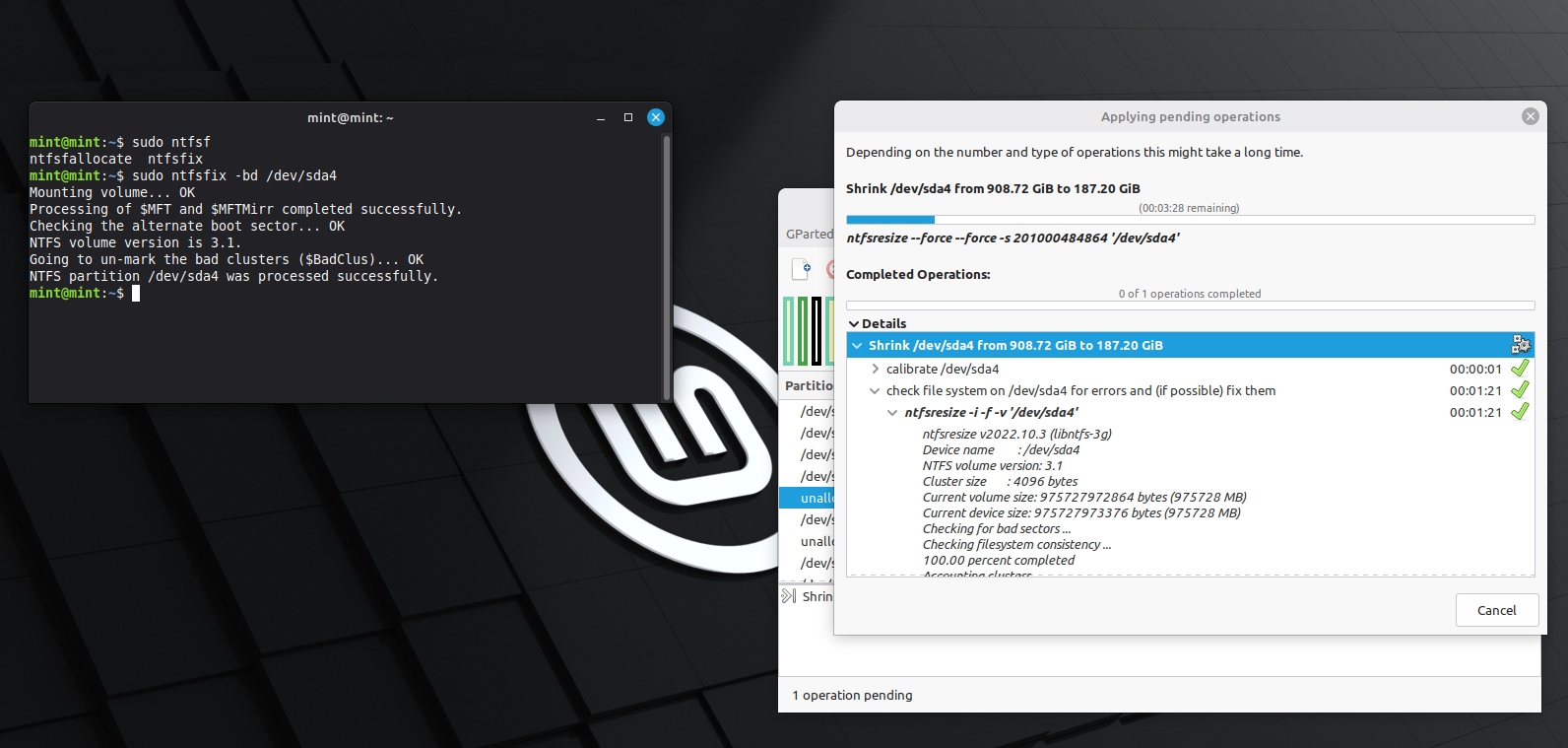Click the '00:01:21' duration on check file system row
The height and width of the screenshot is (748, 1568).
pos(1475,390)
